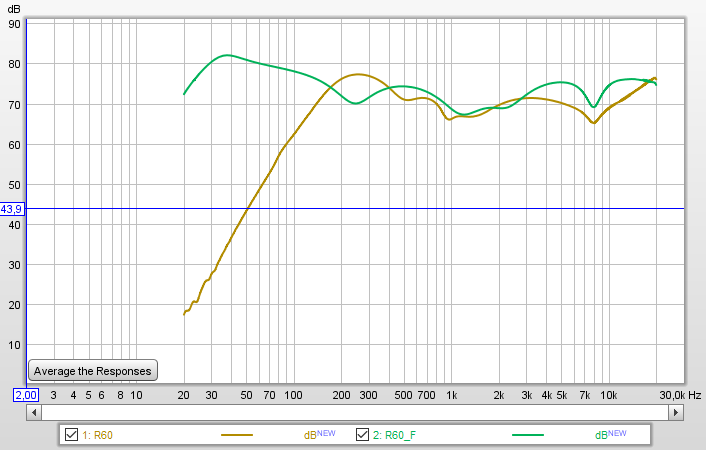Click the '1: R60' legend label
This screenshot has height=450, width=706.
[x=97, y=435]
